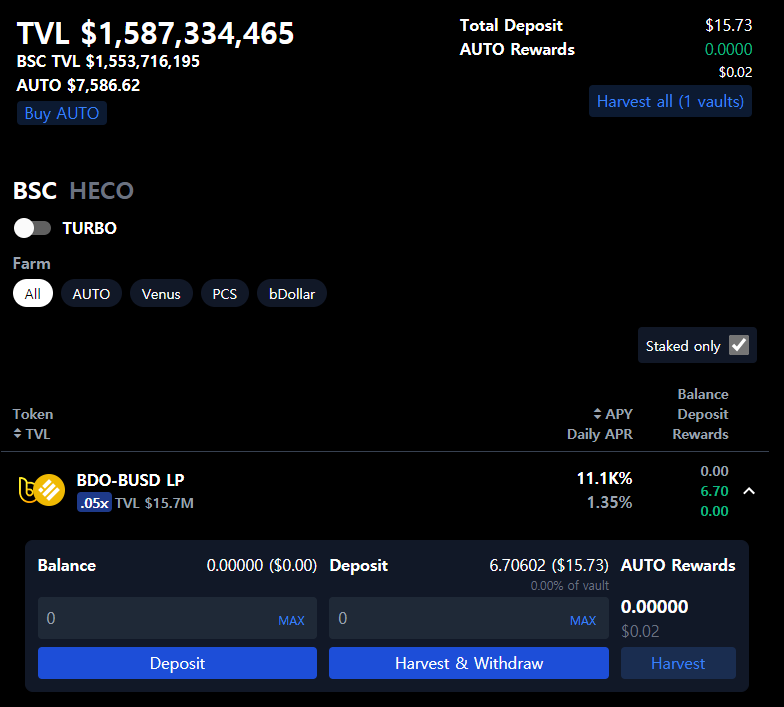Viewport: 784px width, 707px height.
Task: Filter farms by Venus
Action: [x=161, y=294]
